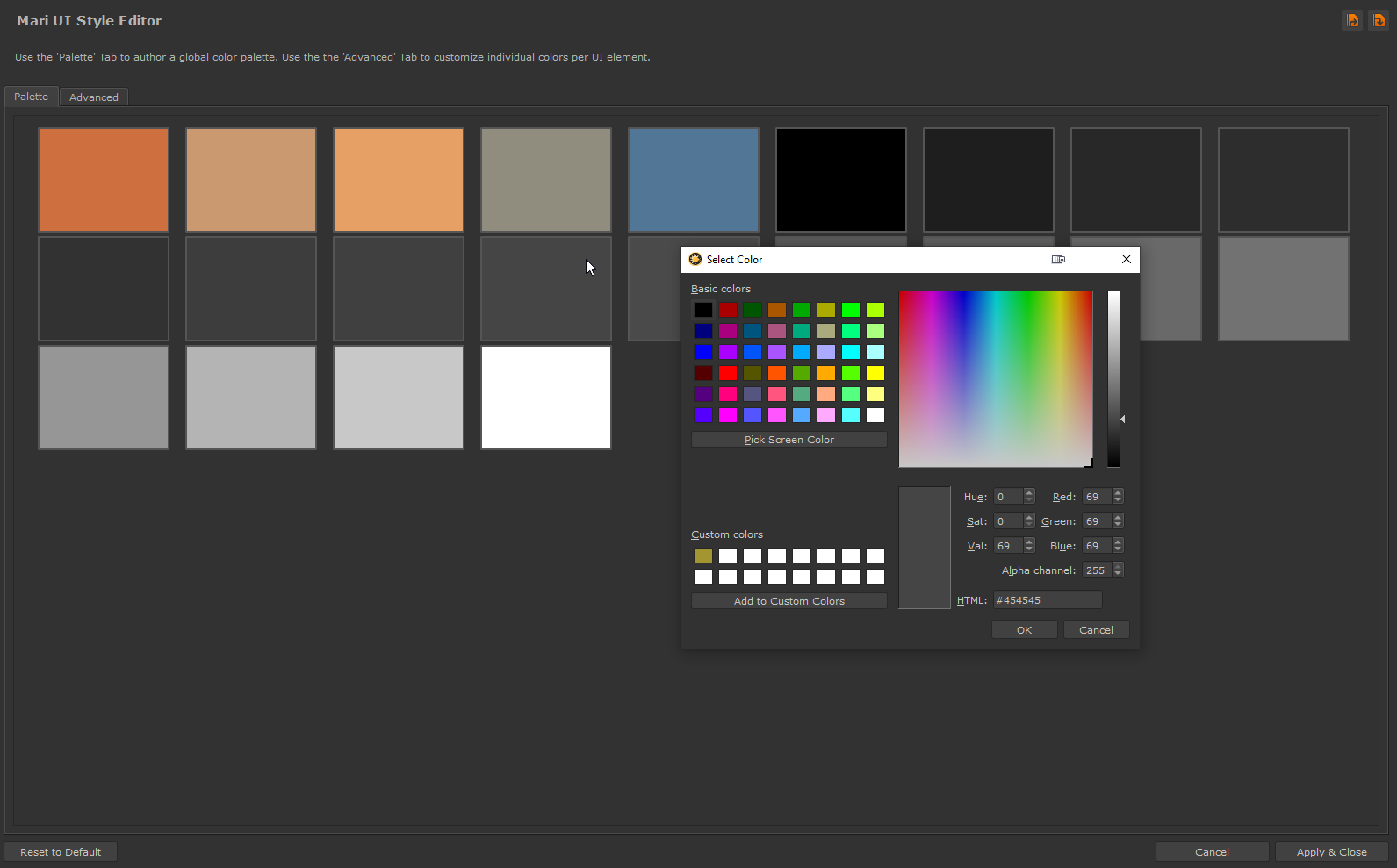
Task: Select the Palette tab
Action: 32,97
